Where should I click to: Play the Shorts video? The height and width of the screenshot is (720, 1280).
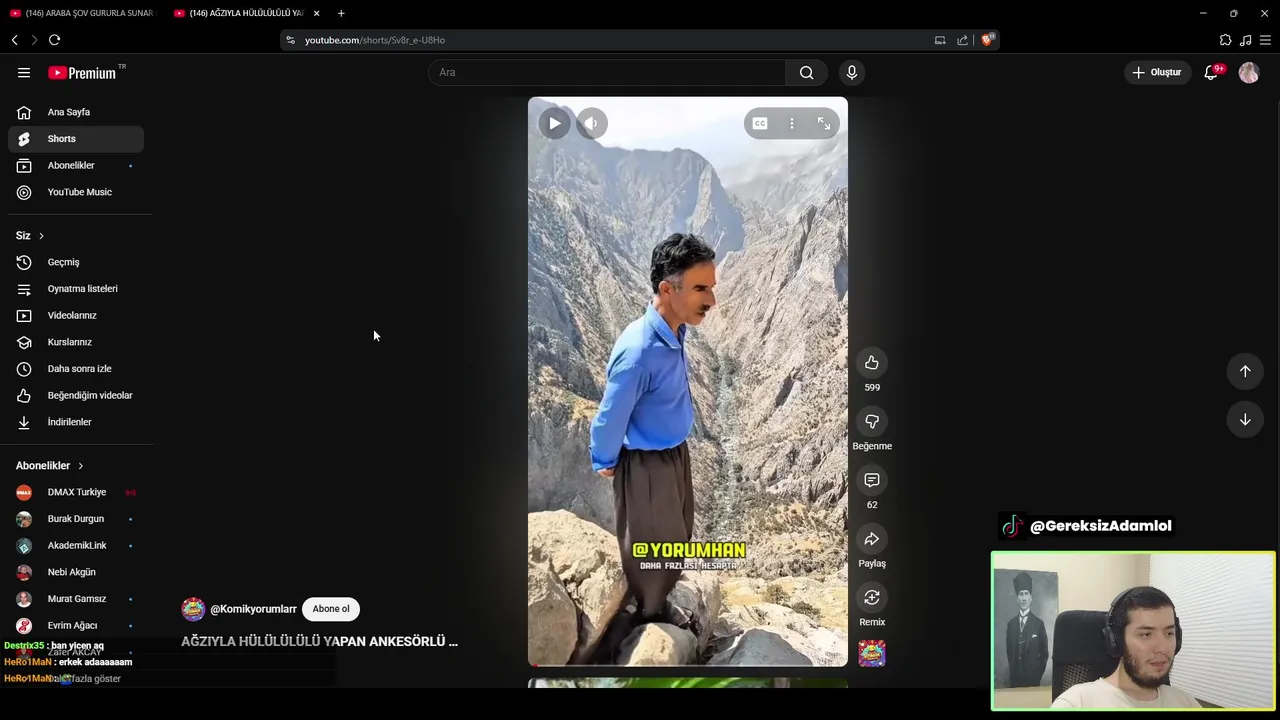554,123
